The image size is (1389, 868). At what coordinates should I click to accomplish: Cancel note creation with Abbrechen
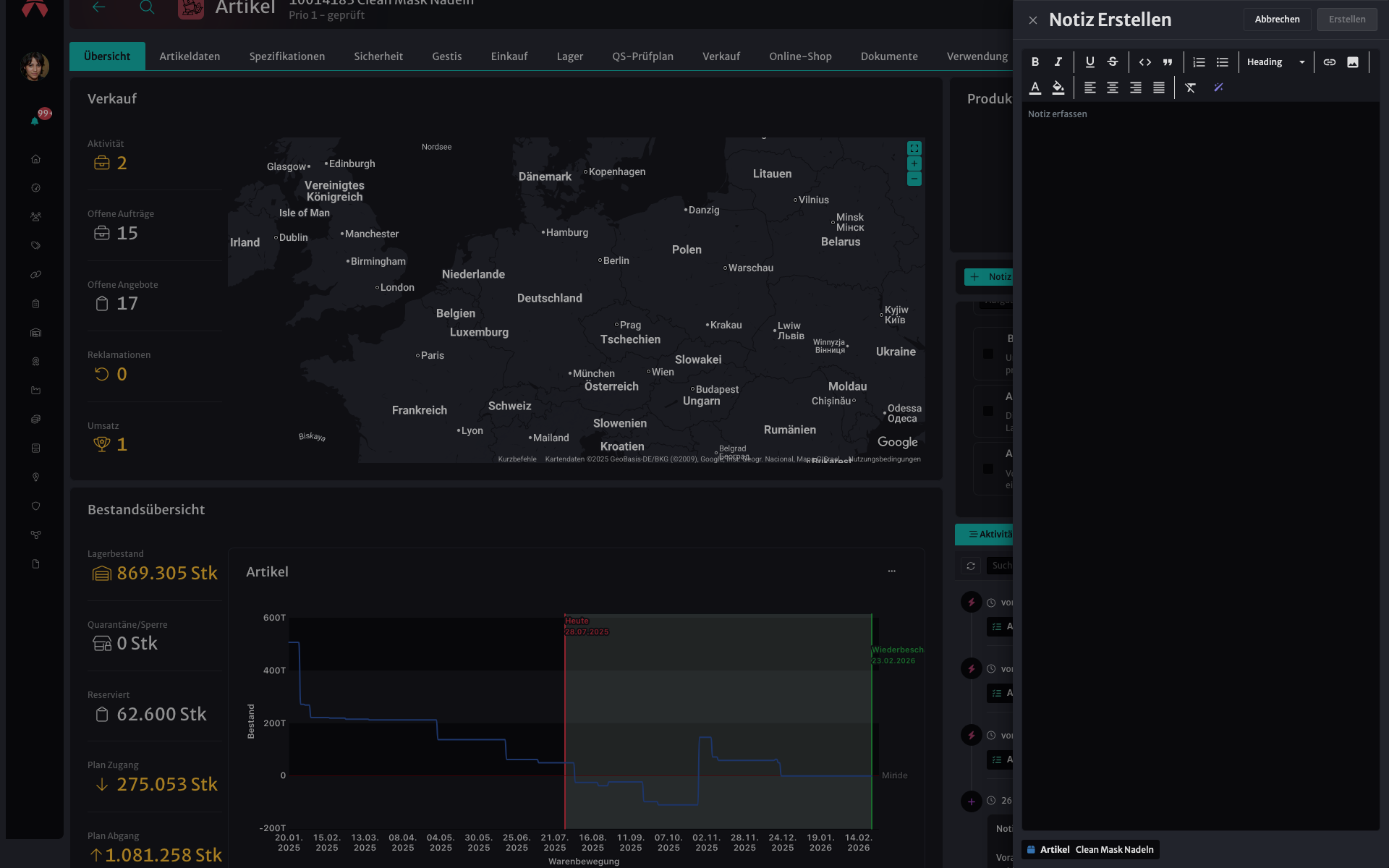[x=1277, y=20]
